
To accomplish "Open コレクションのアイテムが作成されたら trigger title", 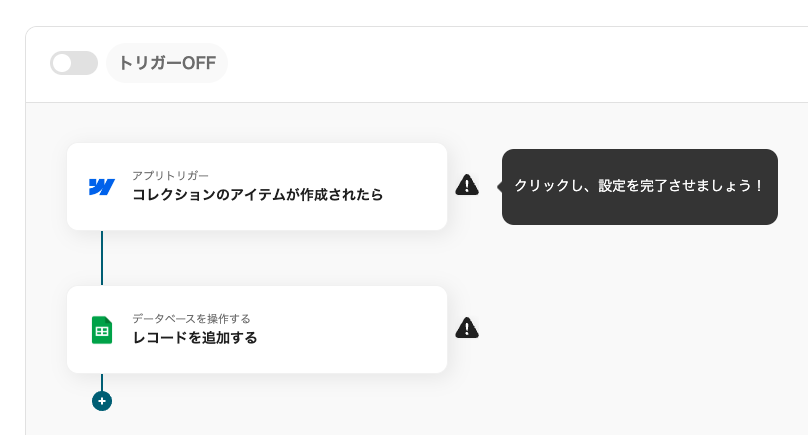I will 257,195.
